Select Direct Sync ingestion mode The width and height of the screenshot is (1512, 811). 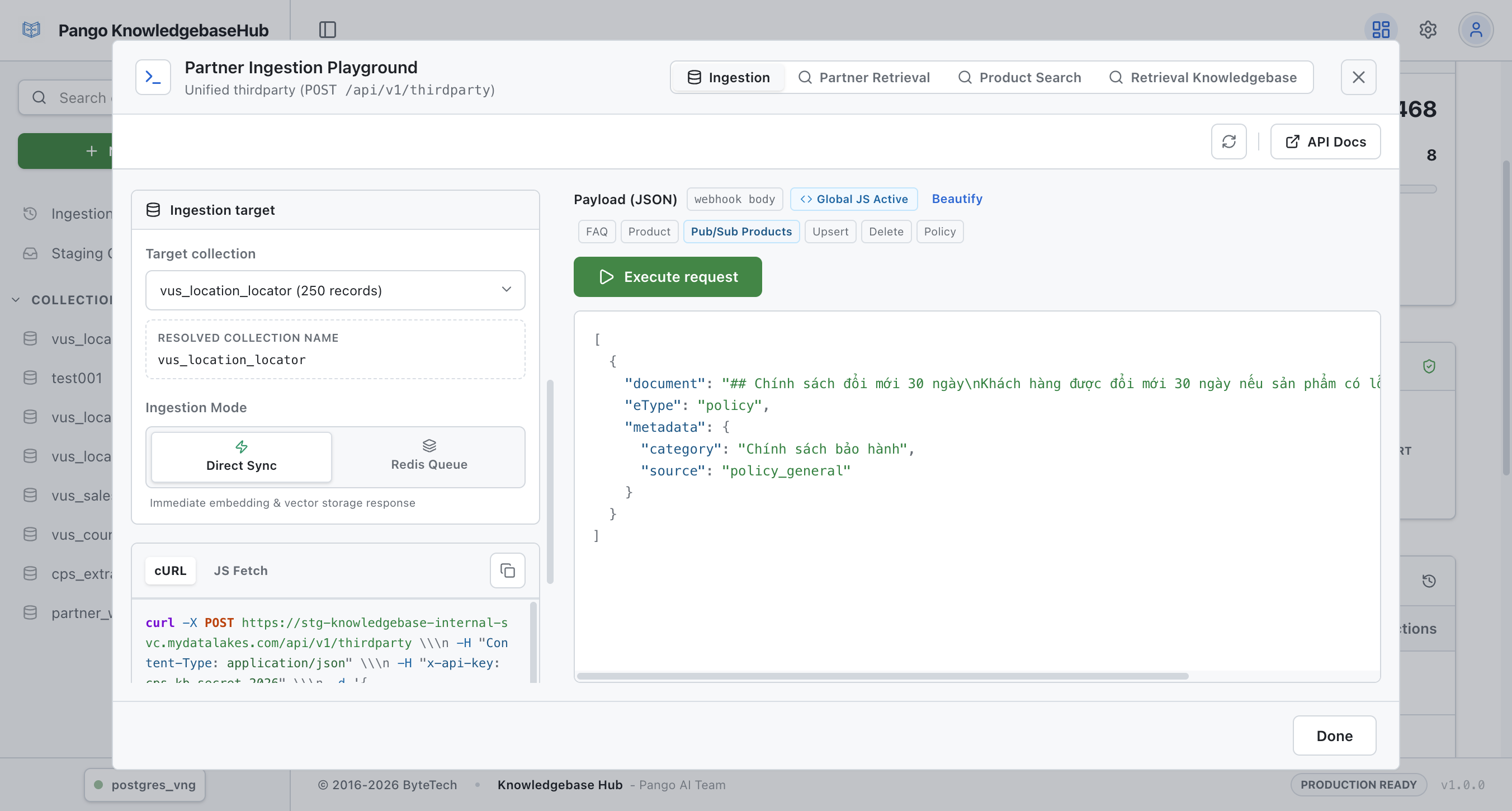click(x=241, y=457)
